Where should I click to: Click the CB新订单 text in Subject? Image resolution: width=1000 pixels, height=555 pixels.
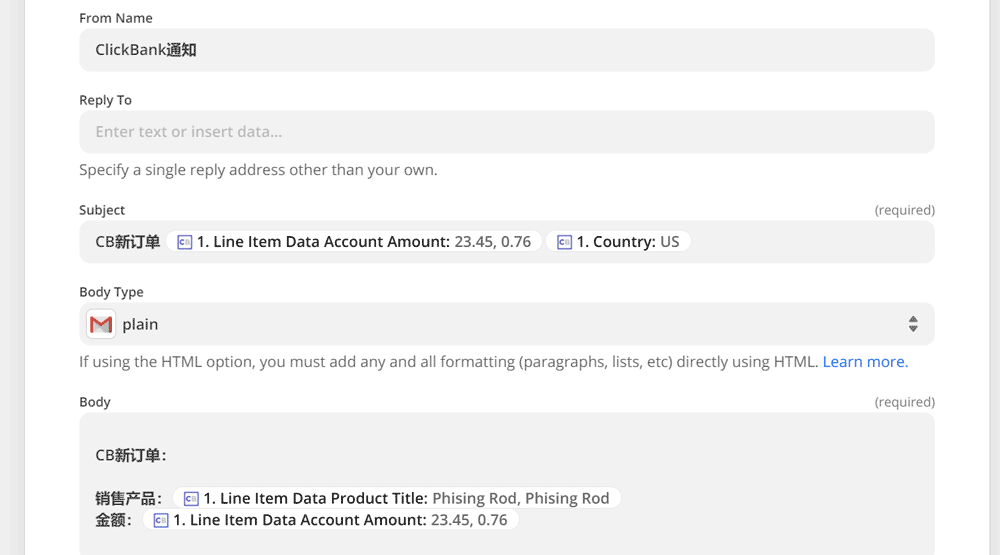pos(127,242)
